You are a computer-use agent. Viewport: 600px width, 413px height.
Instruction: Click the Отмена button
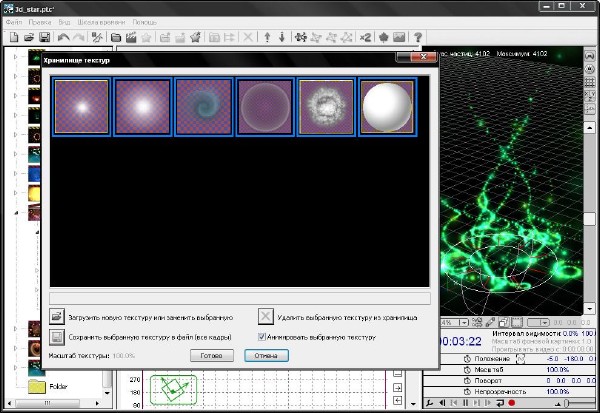pos(265,355)
